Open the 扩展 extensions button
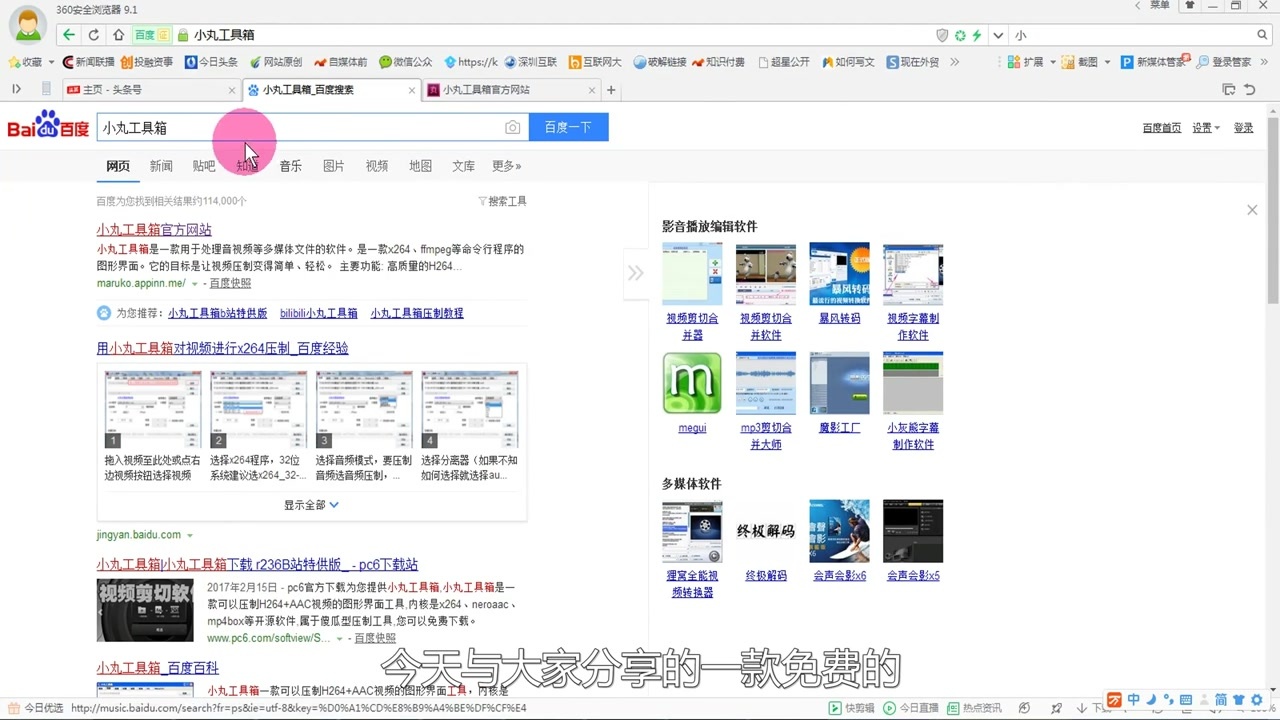The width and height of the screenshot is (1280, 720). (1024, 62)
